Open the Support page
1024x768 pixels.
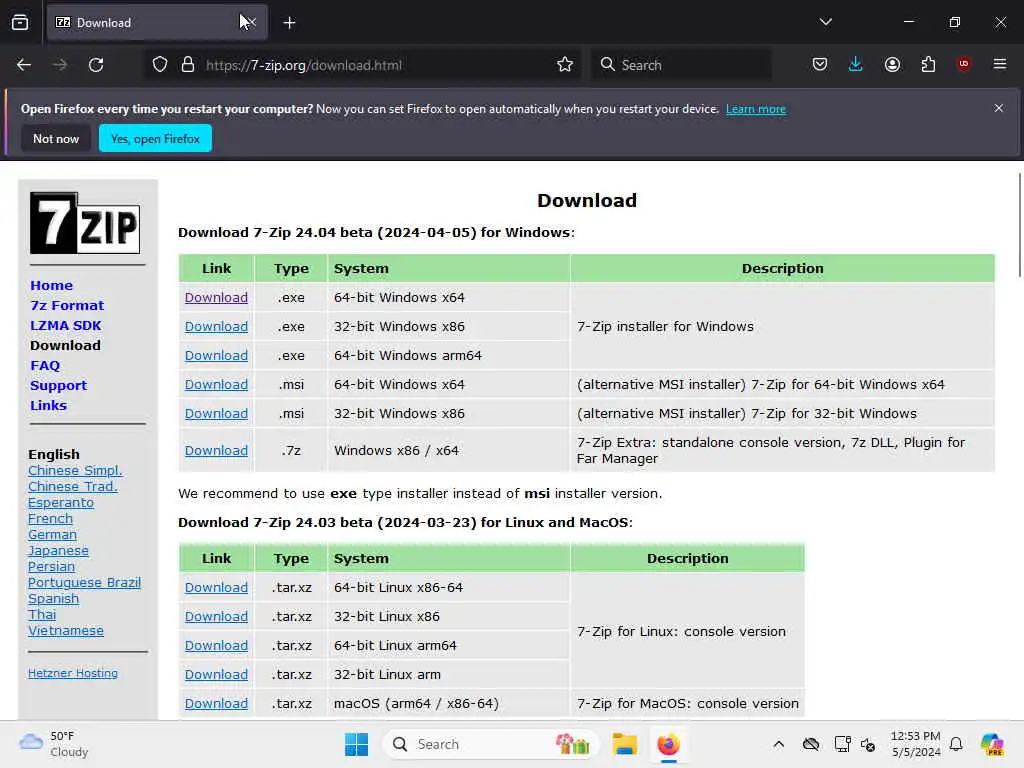[59, 385]
